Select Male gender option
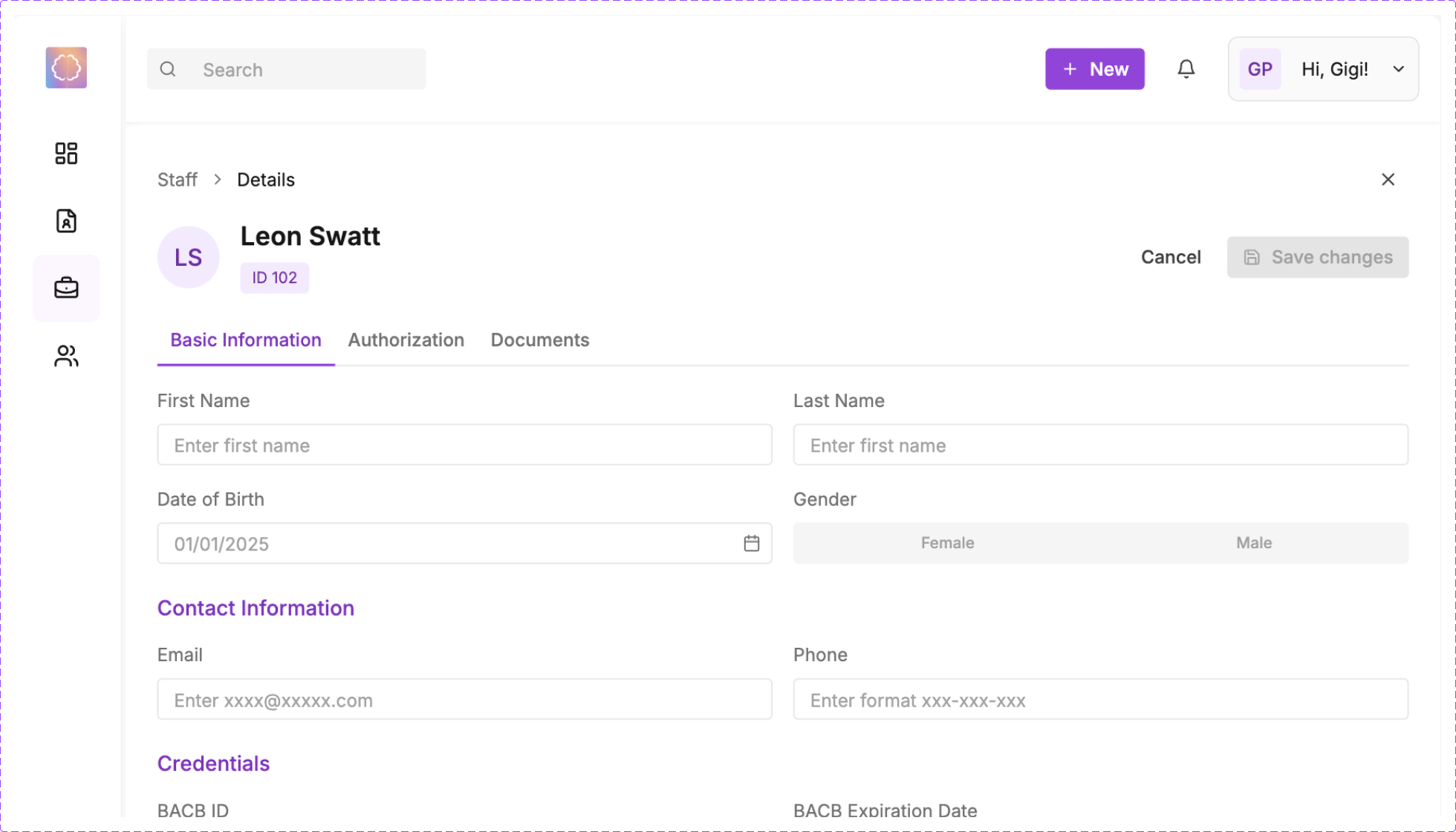Image resolution: width=1456 pixels, height=832 pixels. pyautogui.click(x=1253, y=543)
